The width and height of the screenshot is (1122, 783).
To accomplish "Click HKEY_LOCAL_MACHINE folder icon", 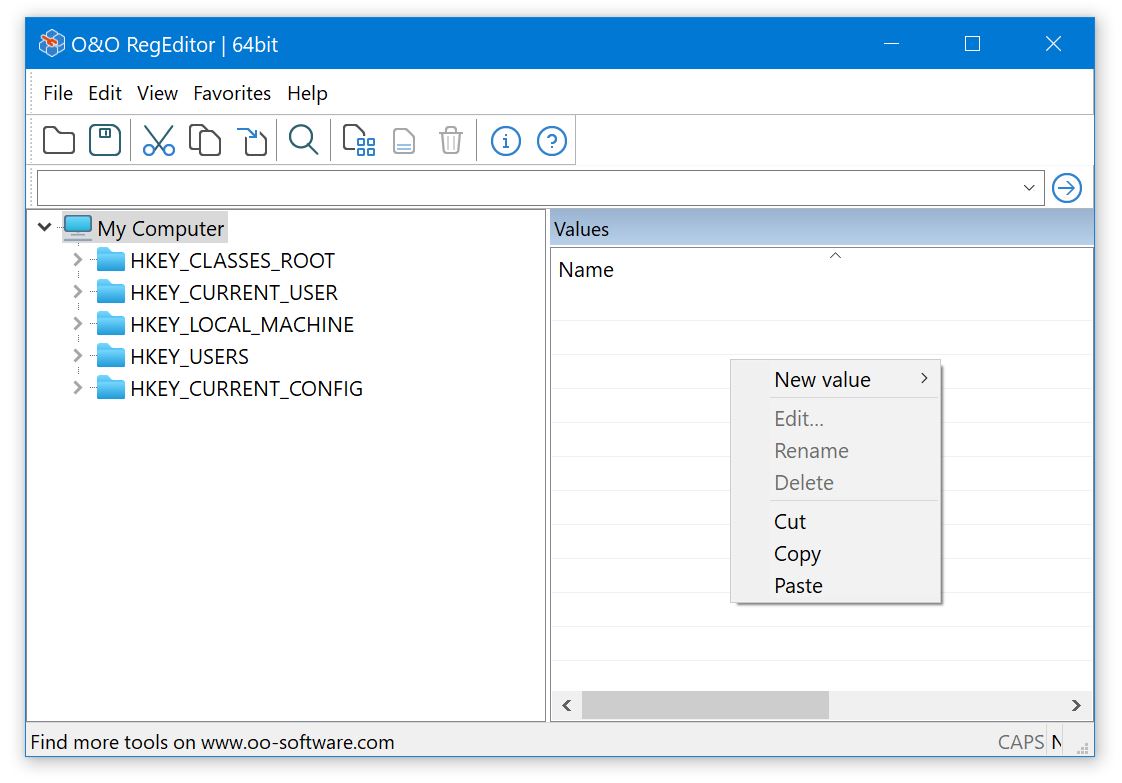I will click(x=111, y=324).
